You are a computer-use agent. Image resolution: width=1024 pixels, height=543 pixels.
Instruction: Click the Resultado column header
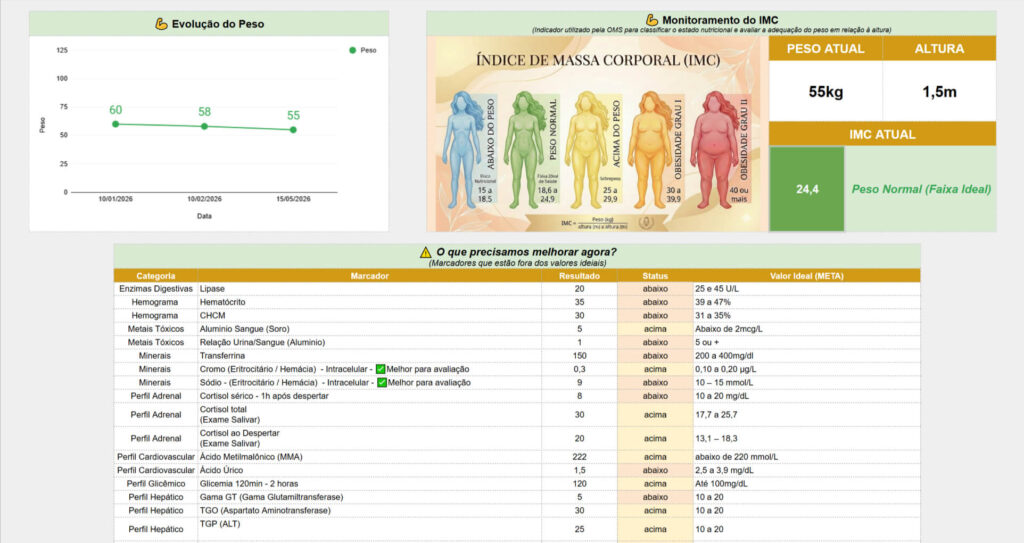[x=579, y=276]
